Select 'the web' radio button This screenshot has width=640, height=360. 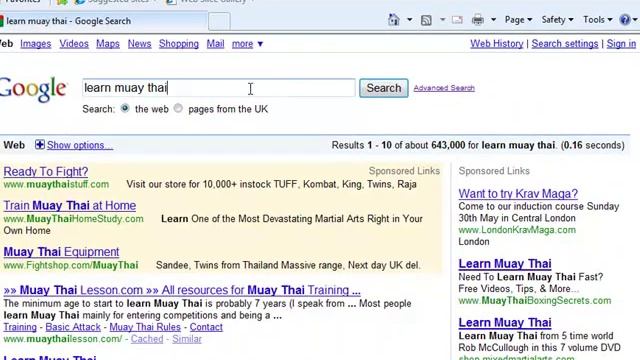(125, 108)
